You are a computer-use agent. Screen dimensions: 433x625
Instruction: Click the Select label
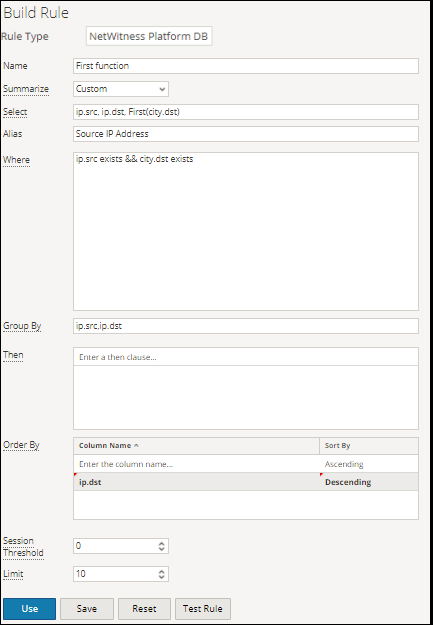coord(15,112)
